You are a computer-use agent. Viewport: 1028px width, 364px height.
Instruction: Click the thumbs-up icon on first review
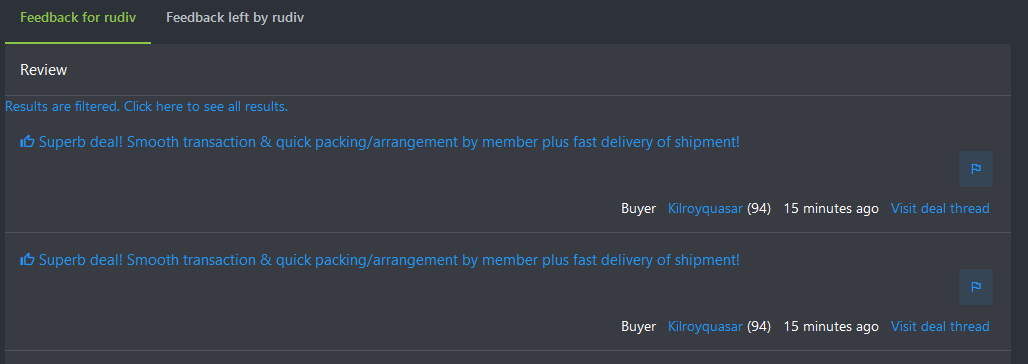click(28, 141)
